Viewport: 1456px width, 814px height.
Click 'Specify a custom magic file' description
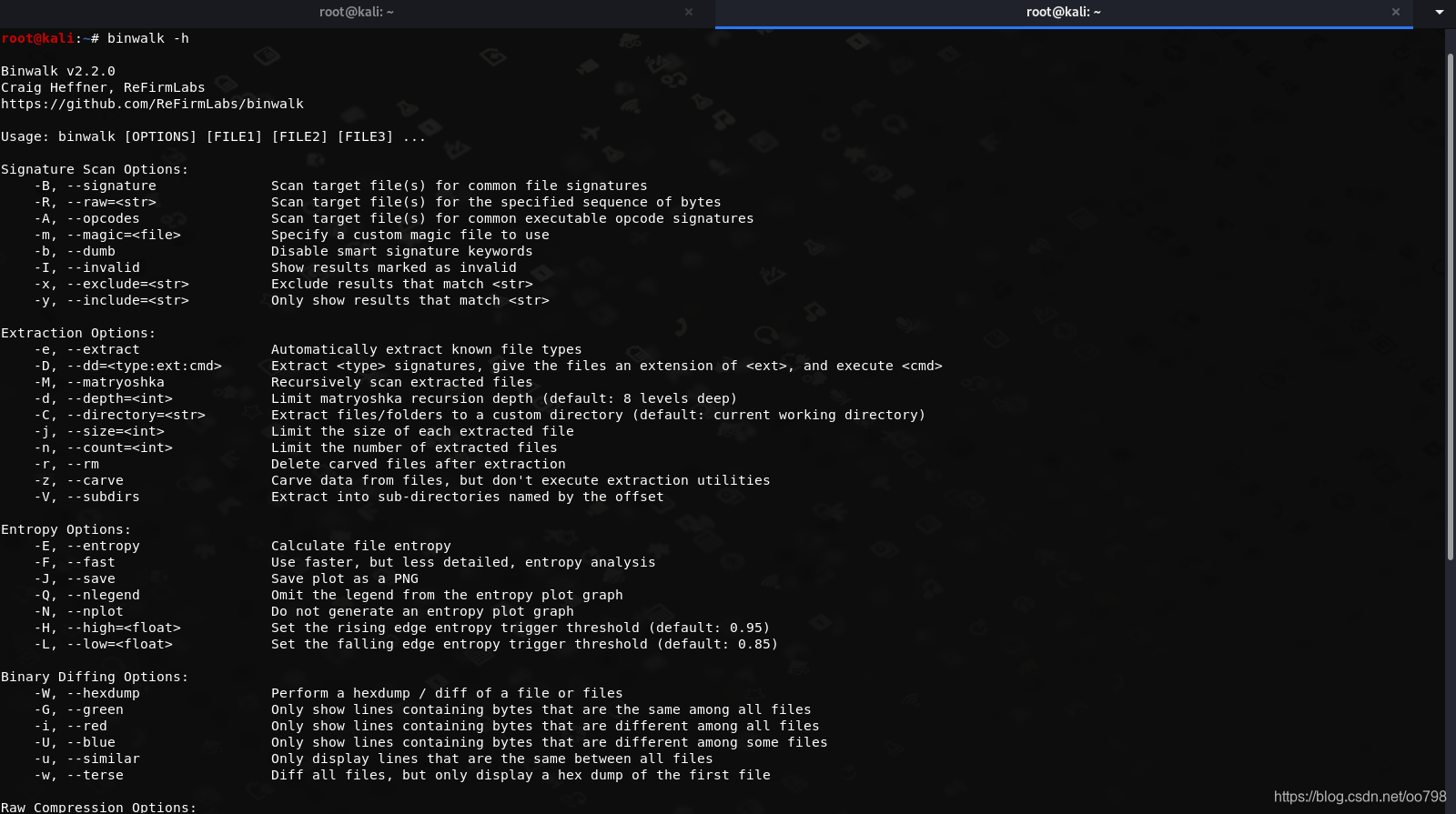click(410, 235)
